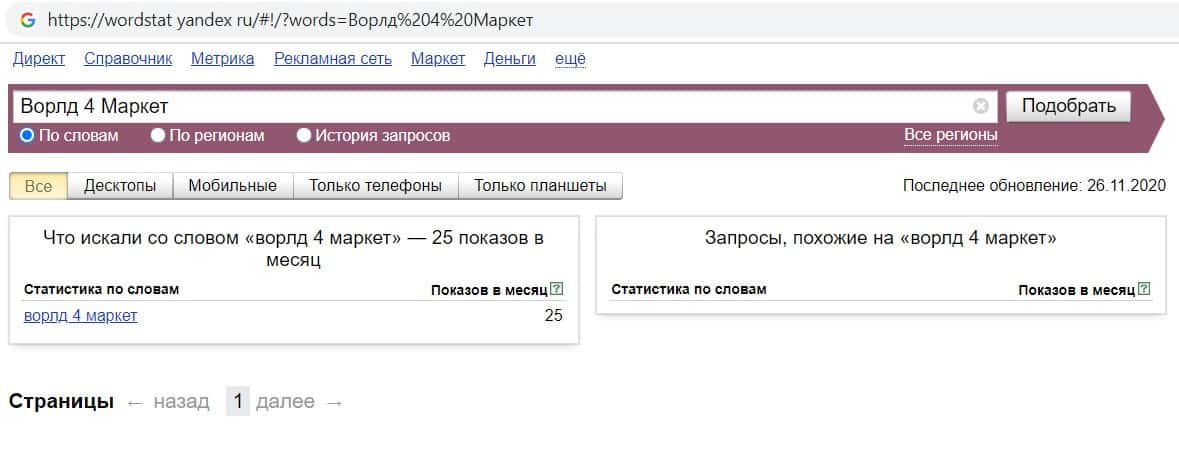Open the Директ link

[39, 59]
